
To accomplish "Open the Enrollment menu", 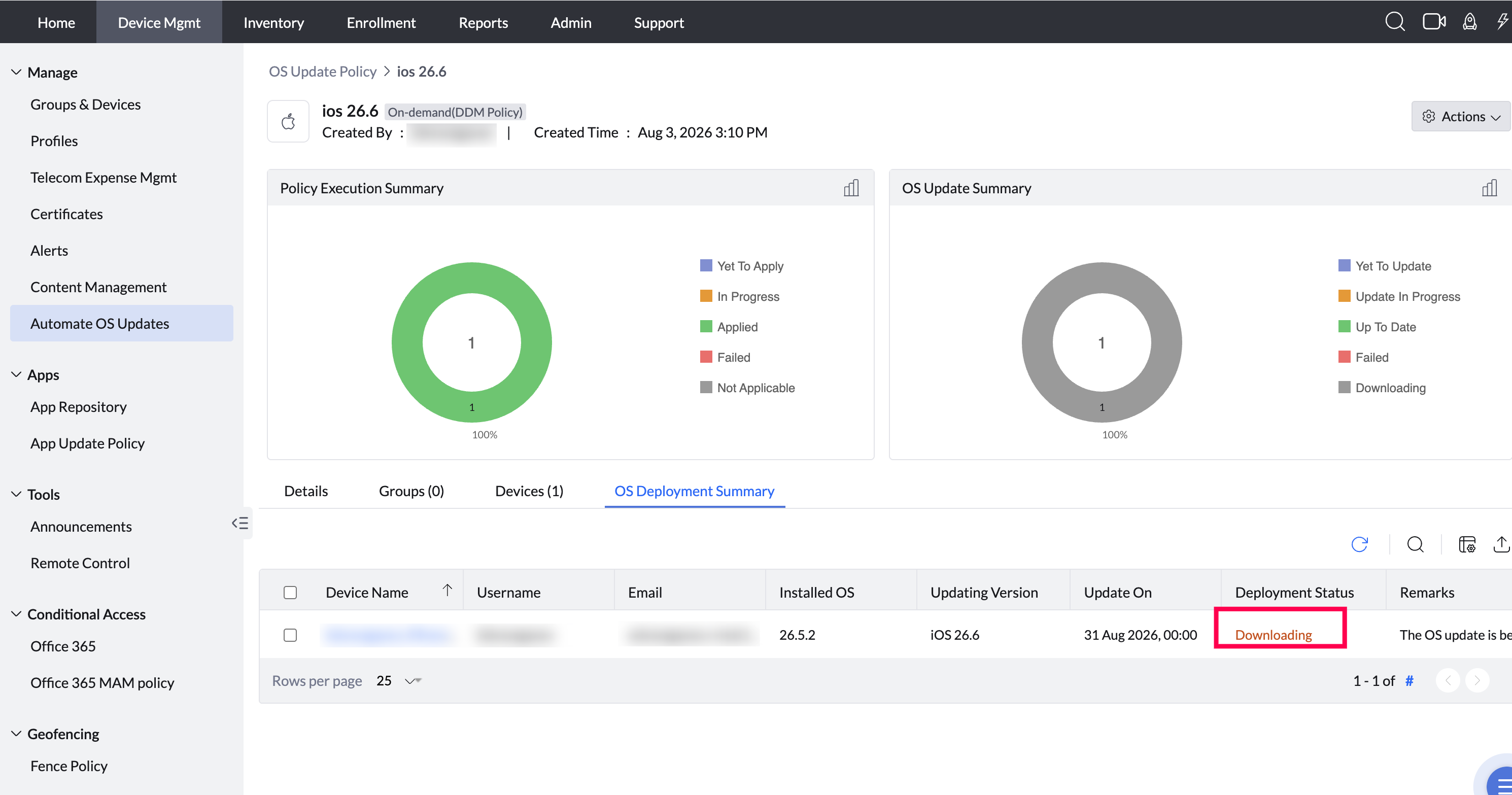I will 381,22.
